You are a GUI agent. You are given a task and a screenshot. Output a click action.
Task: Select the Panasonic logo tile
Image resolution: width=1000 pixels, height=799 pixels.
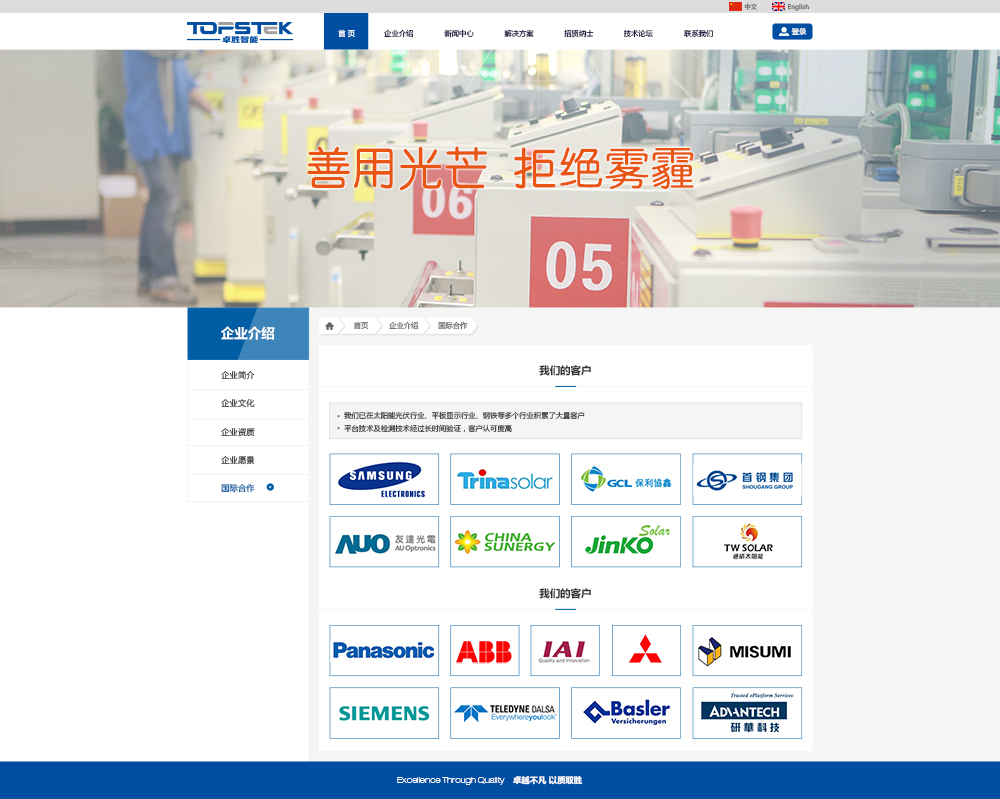[384, 650]
